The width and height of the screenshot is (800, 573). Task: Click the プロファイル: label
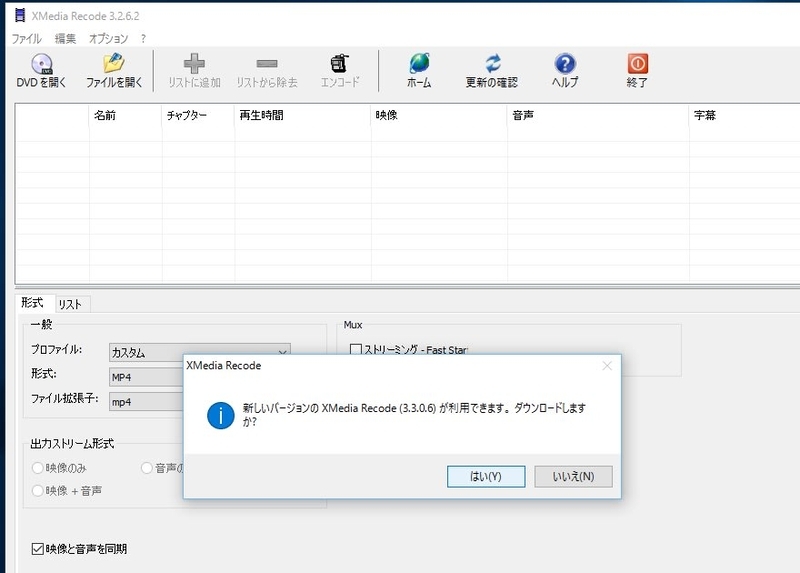coord(56,350)
